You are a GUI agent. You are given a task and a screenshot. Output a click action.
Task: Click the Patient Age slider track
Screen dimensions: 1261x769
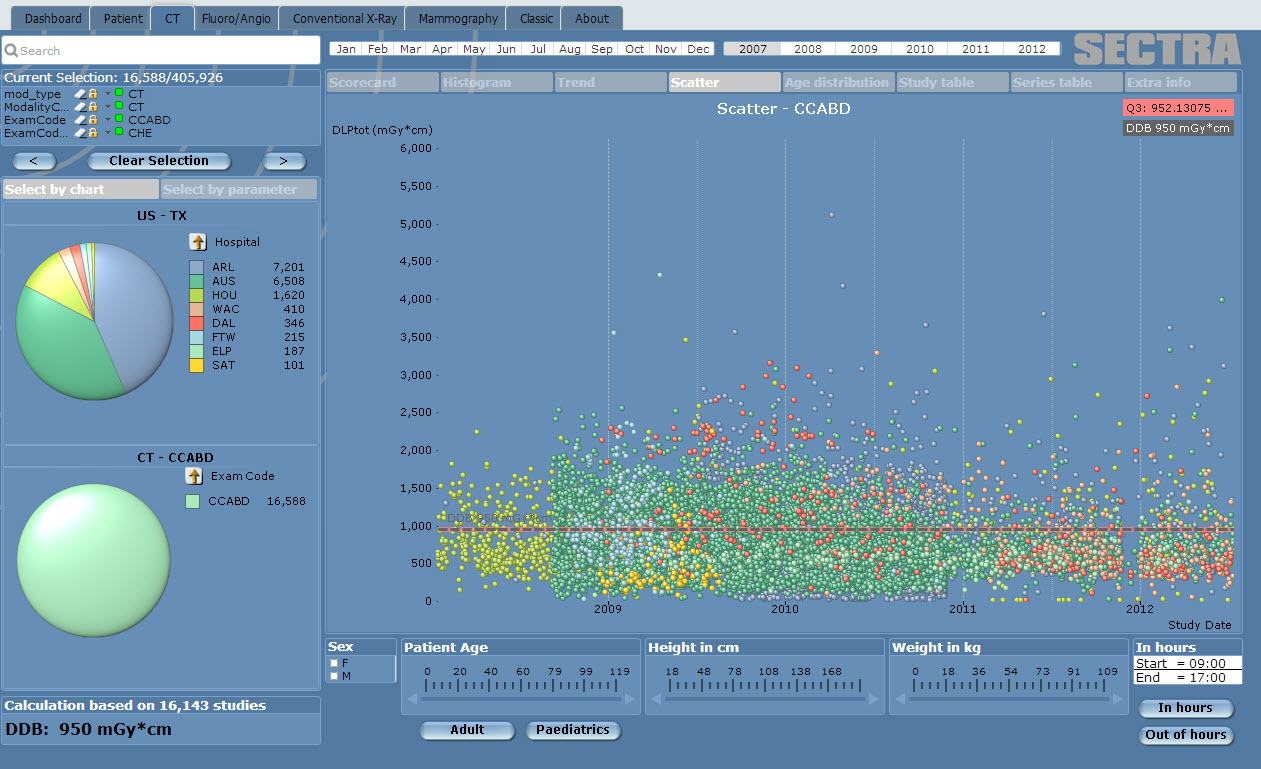[x=520, y=699]
